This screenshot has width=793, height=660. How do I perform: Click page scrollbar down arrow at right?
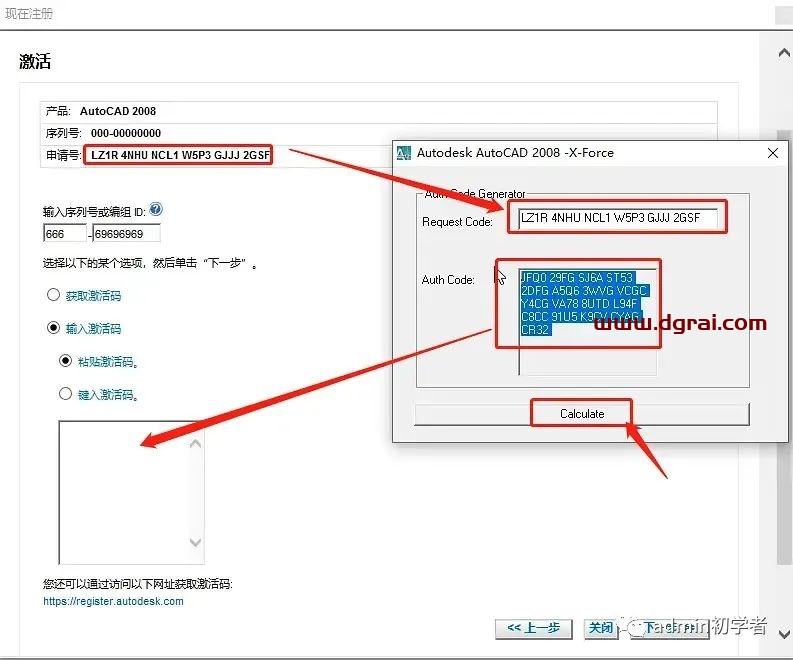784,634
